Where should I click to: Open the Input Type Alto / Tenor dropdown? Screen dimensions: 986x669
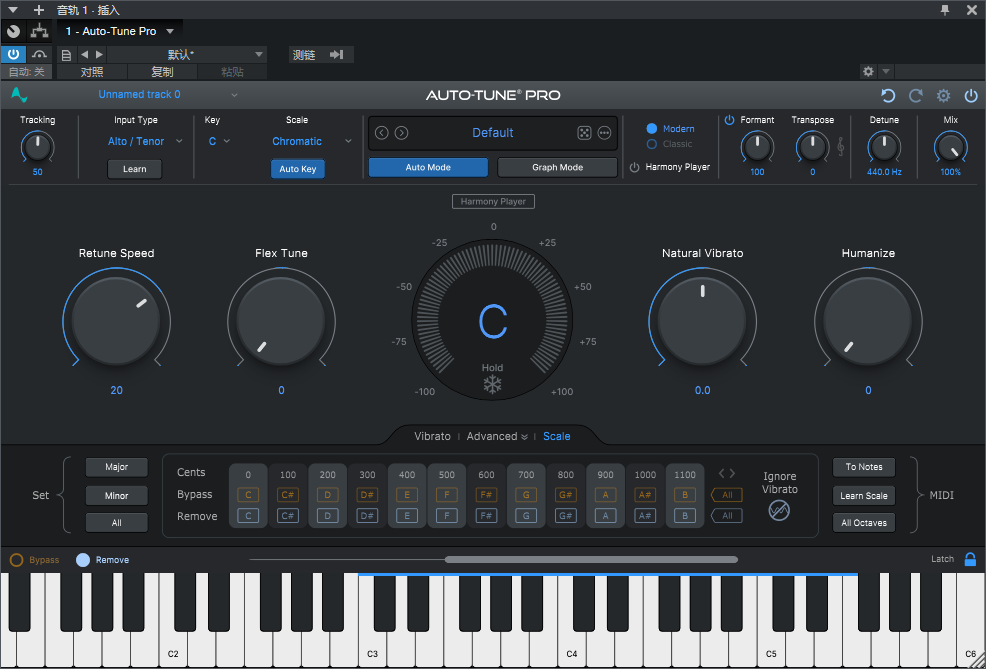pyautogui.click(x=145, y=141)
